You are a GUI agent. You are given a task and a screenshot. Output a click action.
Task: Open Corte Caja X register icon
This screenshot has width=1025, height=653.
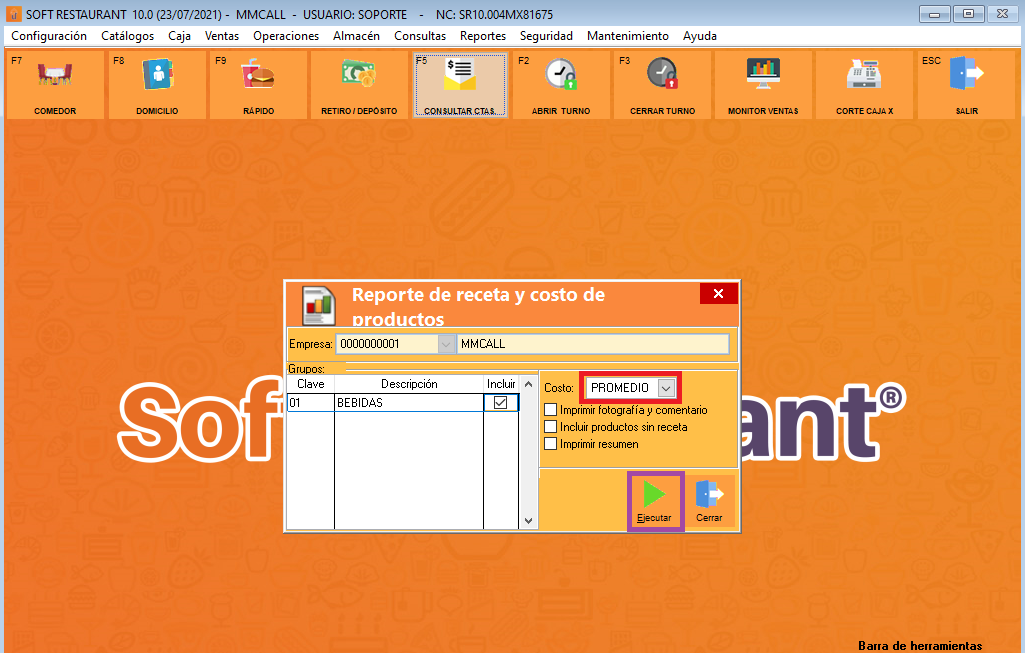[864, 75]
